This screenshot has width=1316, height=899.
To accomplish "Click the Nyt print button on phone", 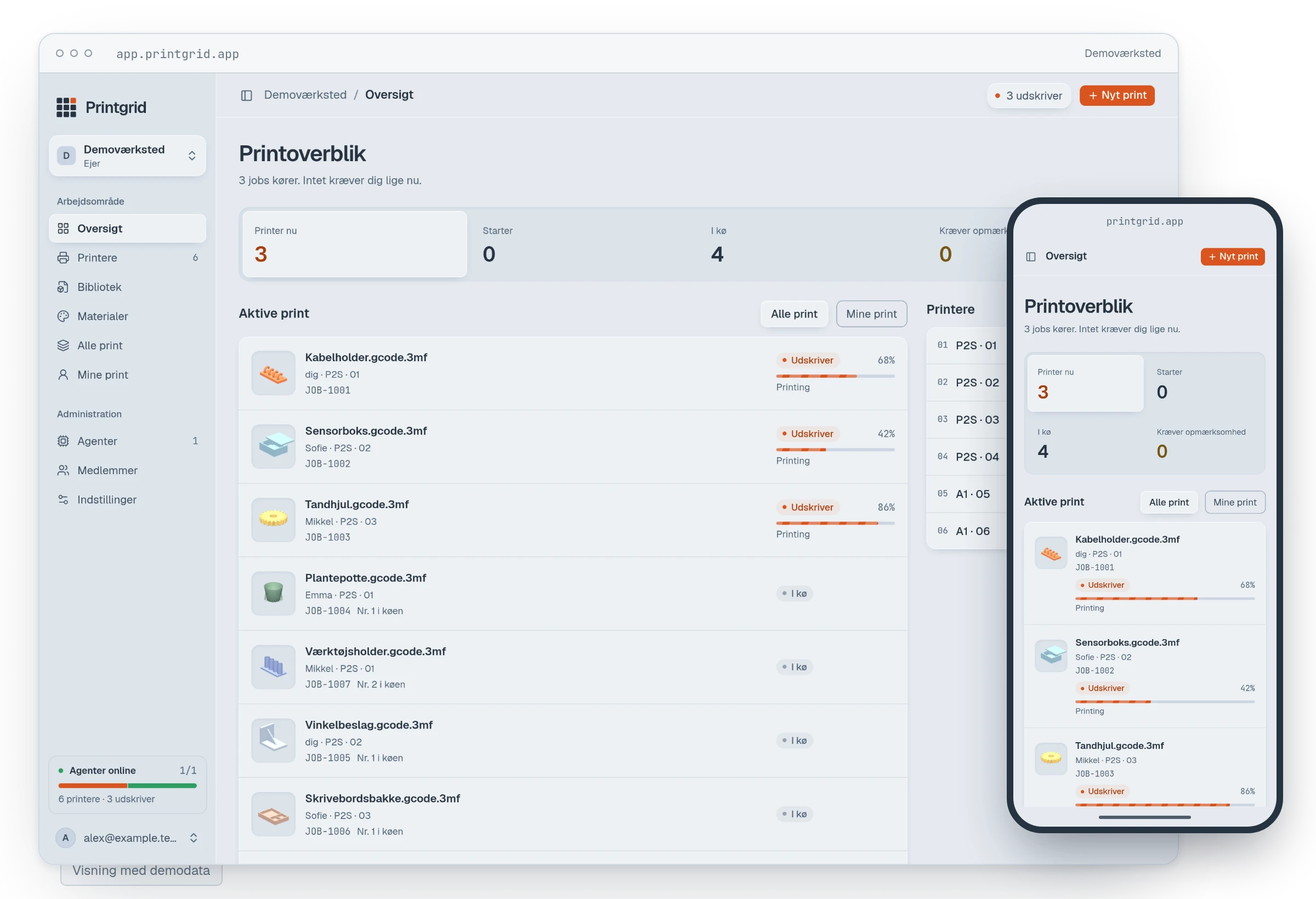I will [x=1233, y=257].
